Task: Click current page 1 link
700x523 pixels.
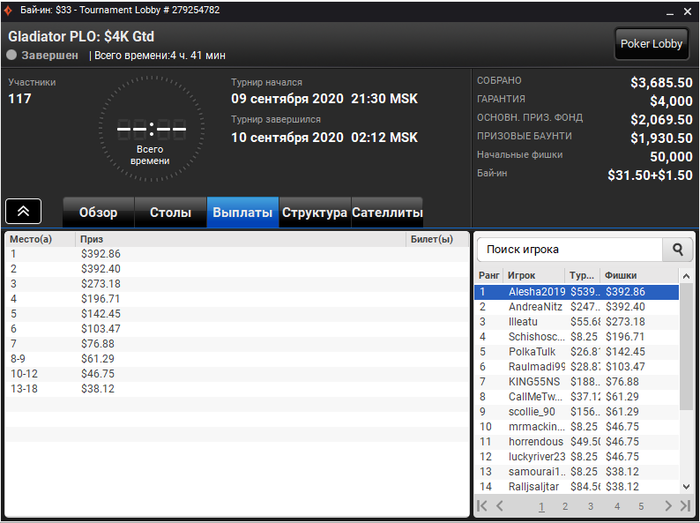Action: (x=541, y=506)
